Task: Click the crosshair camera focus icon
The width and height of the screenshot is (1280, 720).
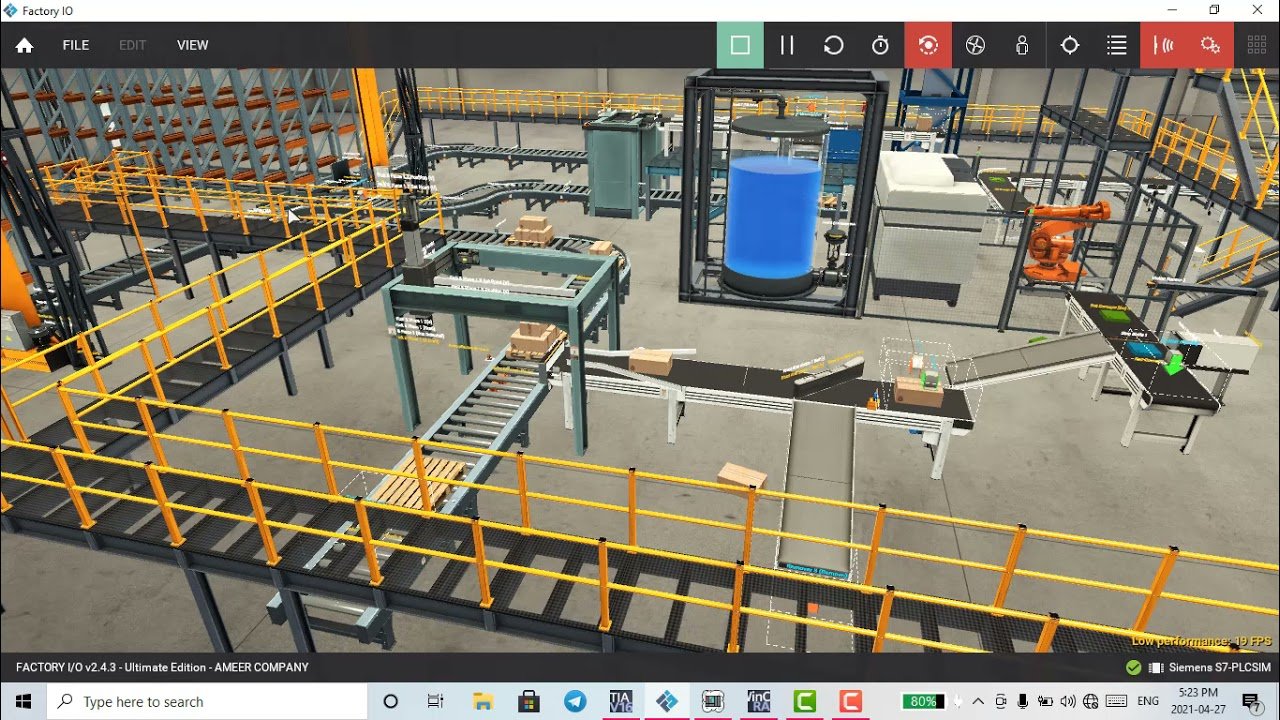Action: [x=1070, y=45]
